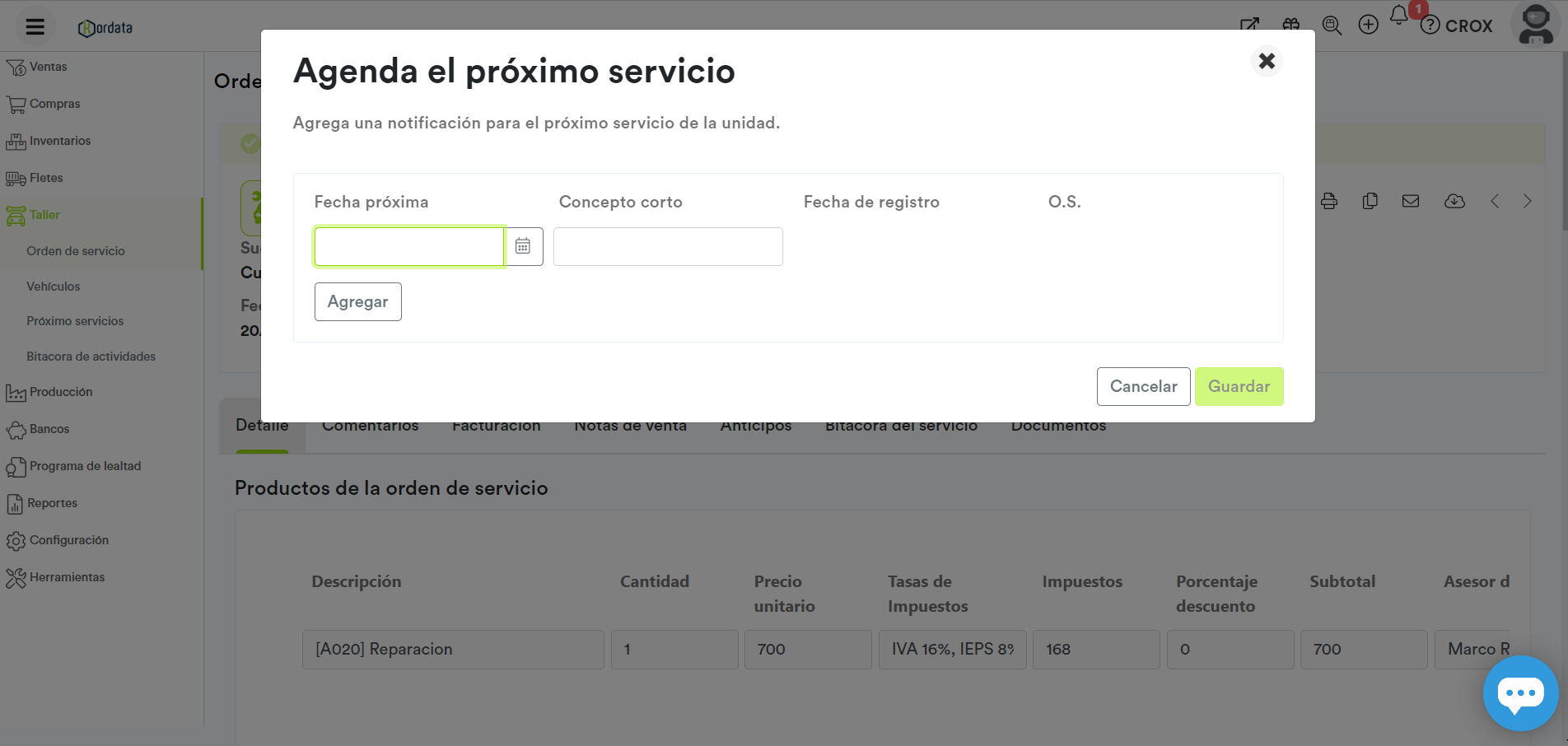Go to next order chevron
The height and width of the screenshot is (746, 1568).
pos(1528,202)
